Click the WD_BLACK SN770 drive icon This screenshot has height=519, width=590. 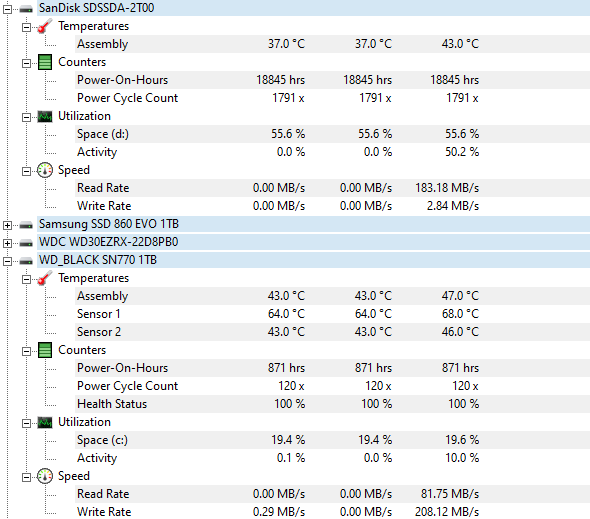[26, 261]
